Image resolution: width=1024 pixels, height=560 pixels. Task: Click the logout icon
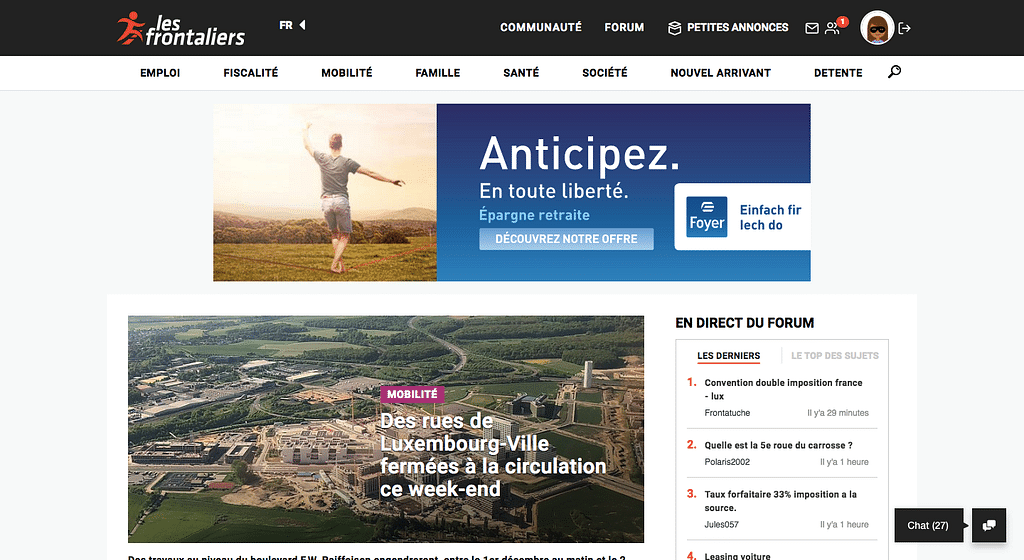pyautogui.click(x=905, y=28)
